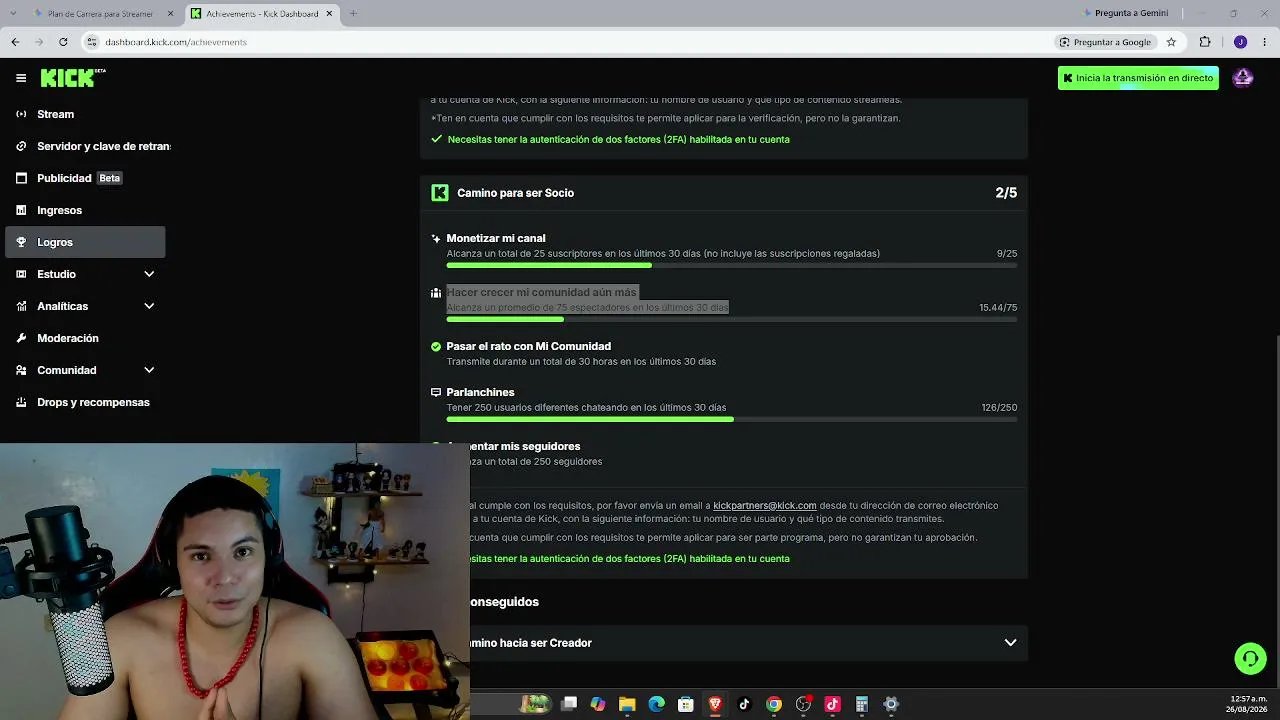The image size is (1280, 720).
Task: Open the browser extensions puzzle icon
Action: pos(1205,42)
